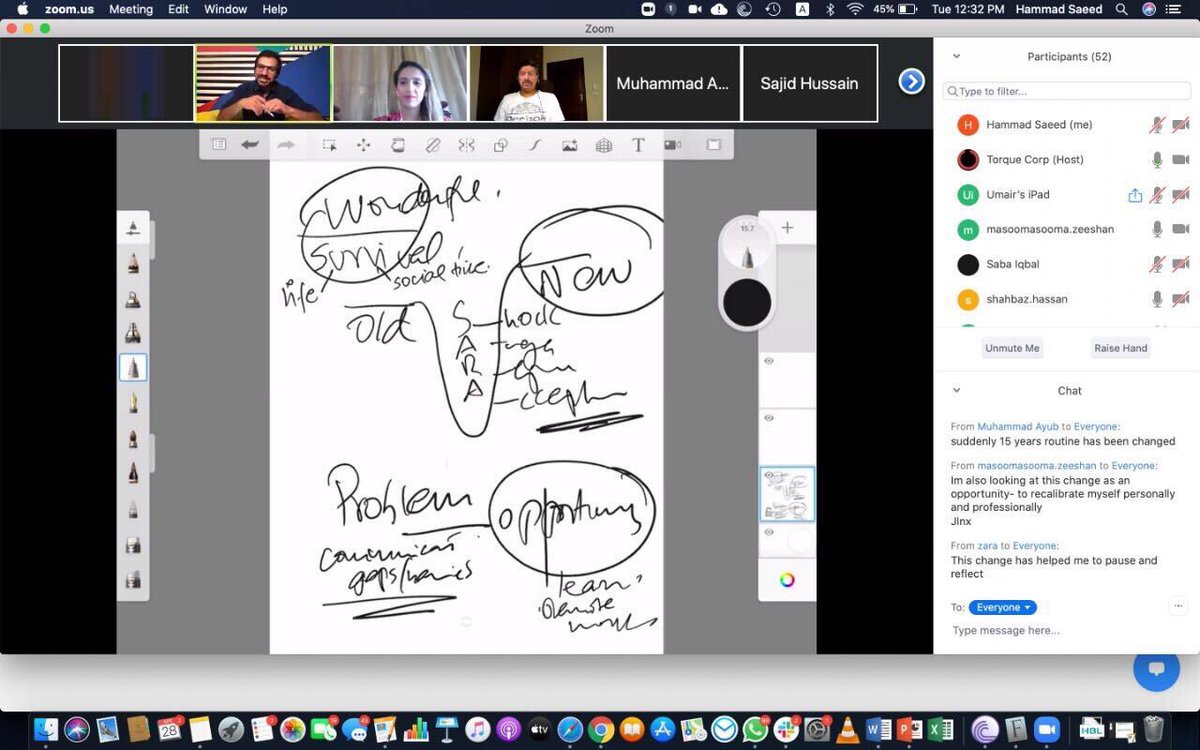Viewport: 1200px width, 750px height.
Task: Click the import image icon
Action: [x=569, y=145]
